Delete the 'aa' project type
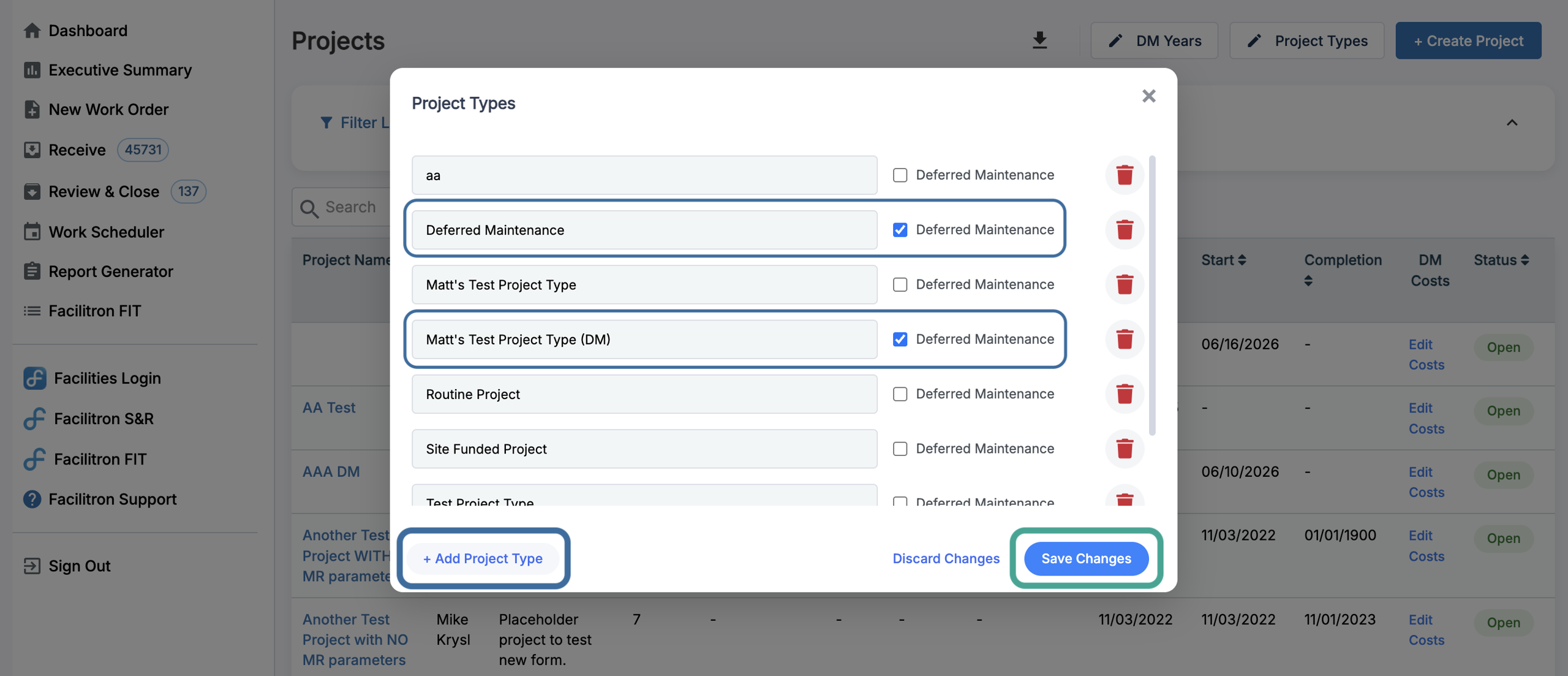This screenshot has height=676, width=1568. (x=1124, y=175)
